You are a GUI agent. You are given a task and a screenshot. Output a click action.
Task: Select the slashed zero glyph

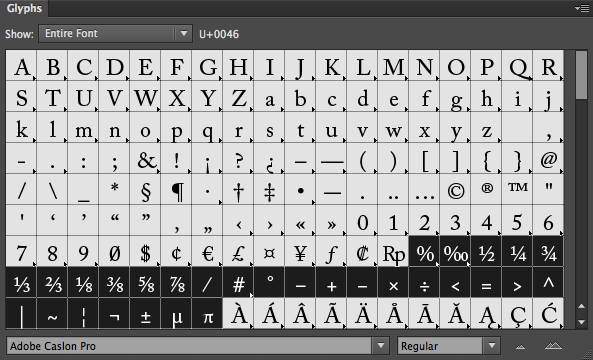click(115, 251)
